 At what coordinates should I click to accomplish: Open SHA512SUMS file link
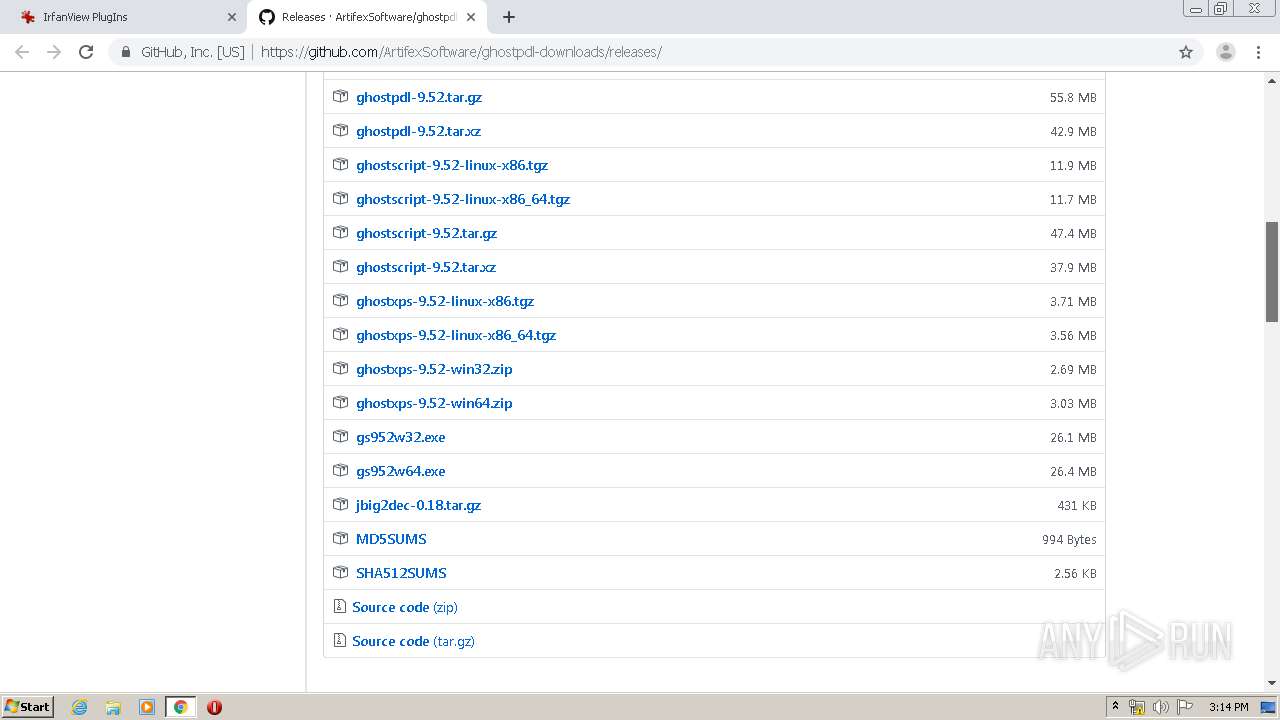tap(401, 573)
